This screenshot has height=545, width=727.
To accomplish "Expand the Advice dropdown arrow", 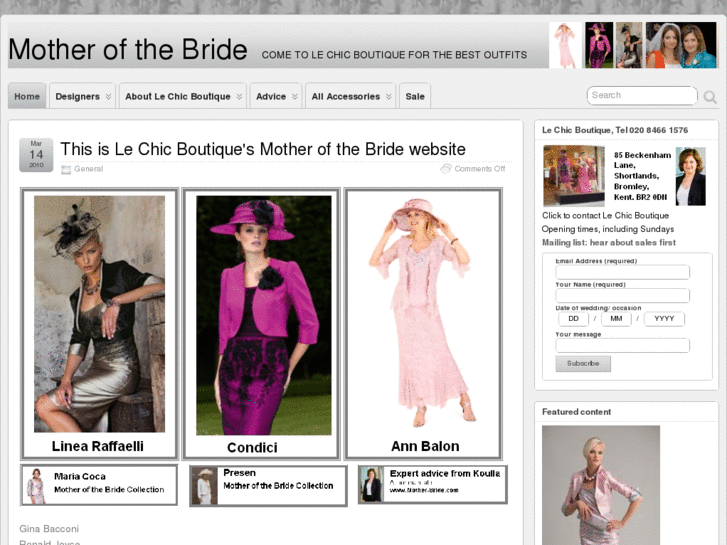I will point(294,96).
